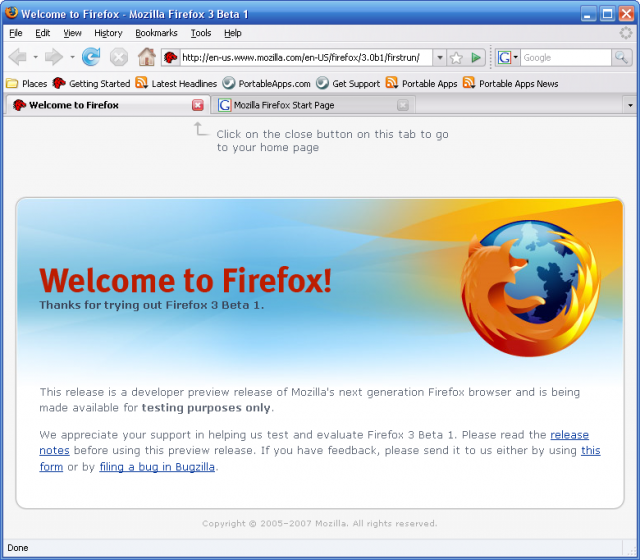
Task: Click the Forward arrow navigation button
Action: pos(53,57)
